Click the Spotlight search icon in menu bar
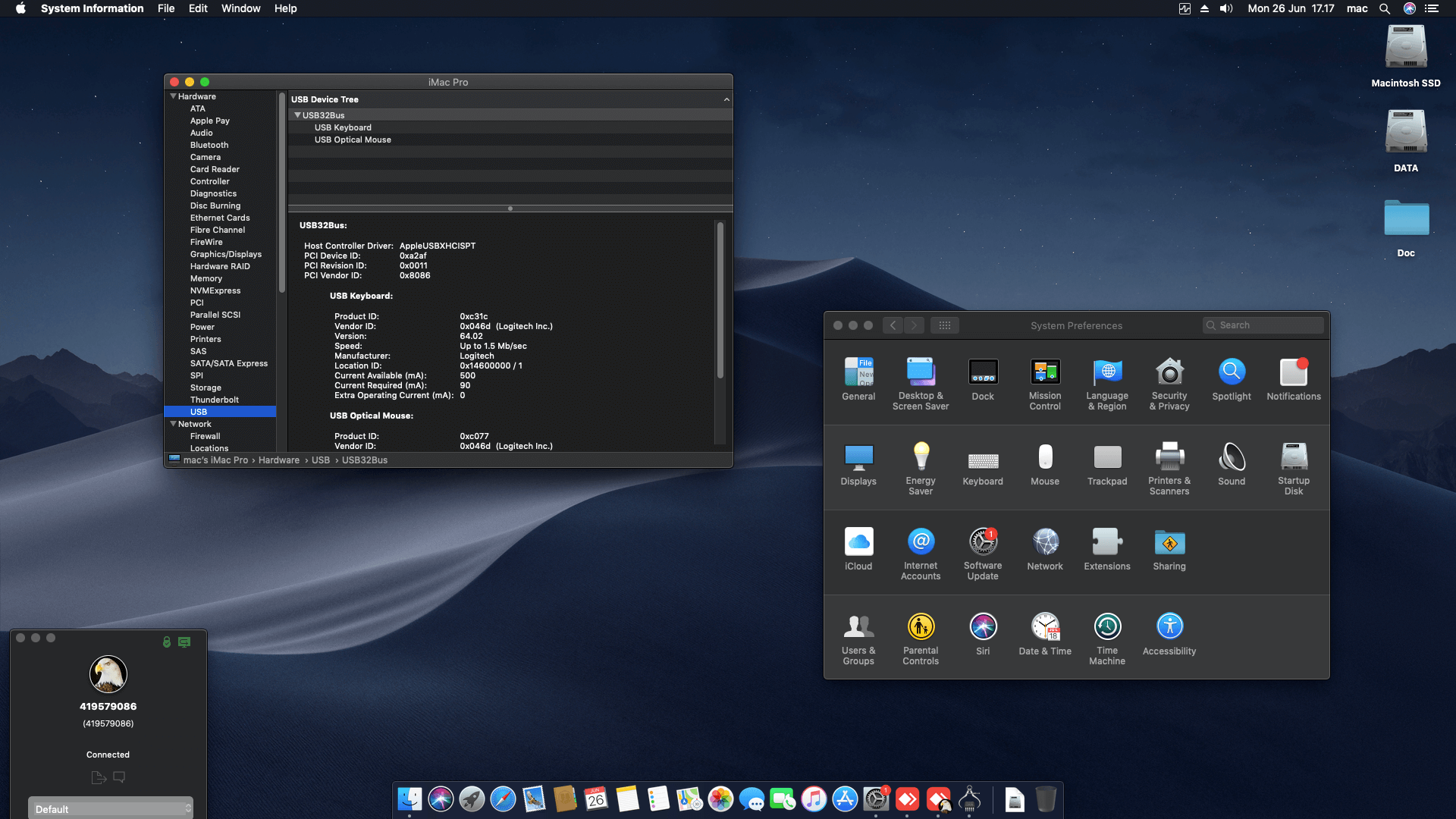The width and height of the screenshot is (1456, 819). pos(1384,8)
